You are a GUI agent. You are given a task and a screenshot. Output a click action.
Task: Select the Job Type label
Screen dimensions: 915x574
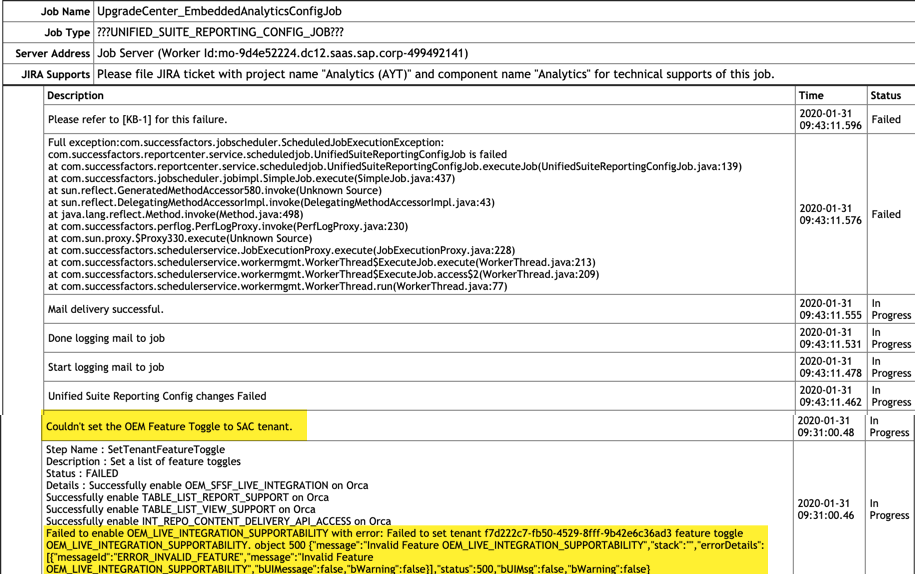coord(67,33)
